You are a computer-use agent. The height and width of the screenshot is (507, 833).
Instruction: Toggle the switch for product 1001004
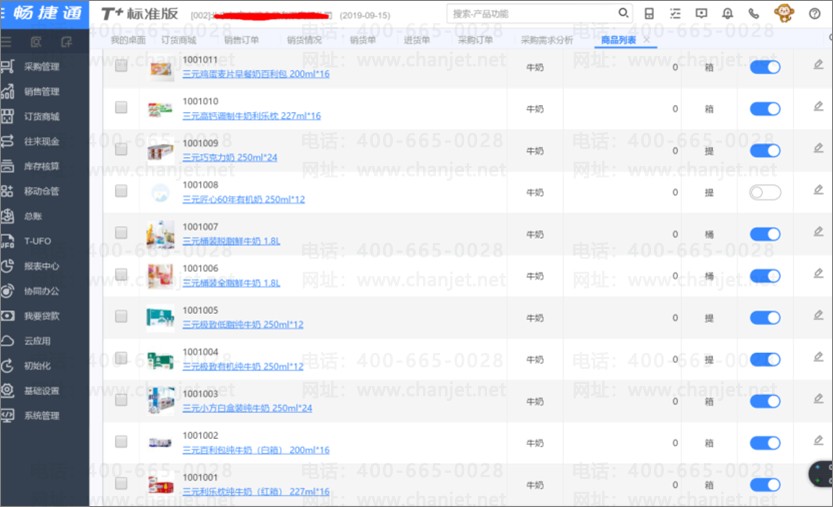(765, 359)
